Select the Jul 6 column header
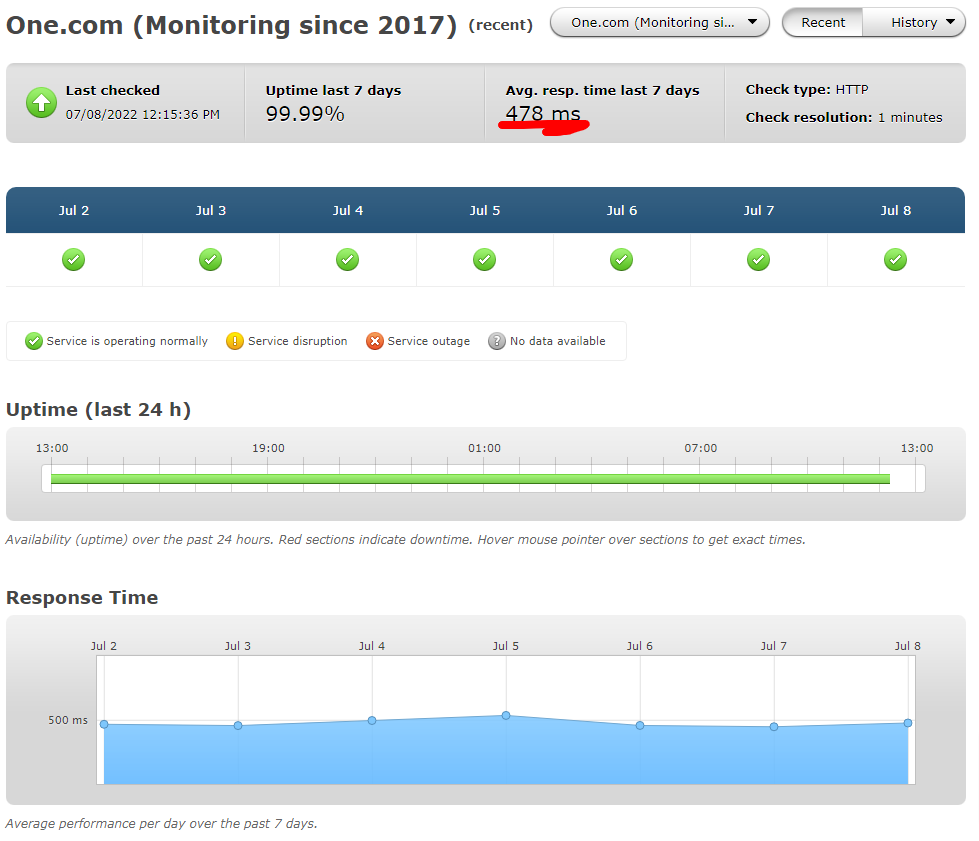The image size is (979, 841). (622, 210)
